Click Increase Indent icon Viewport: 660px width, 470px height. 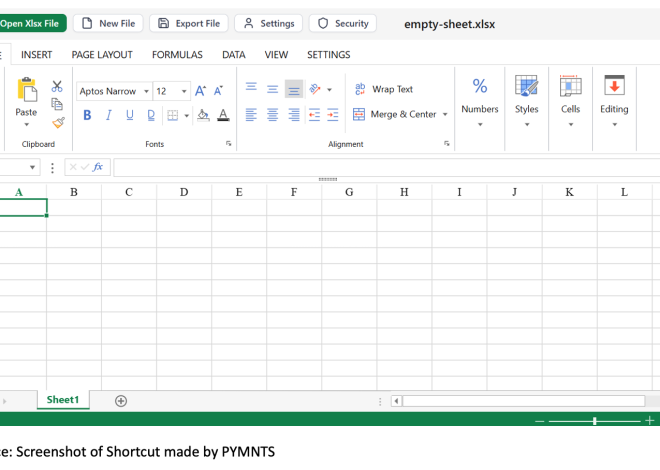click(x=333, y=114)
